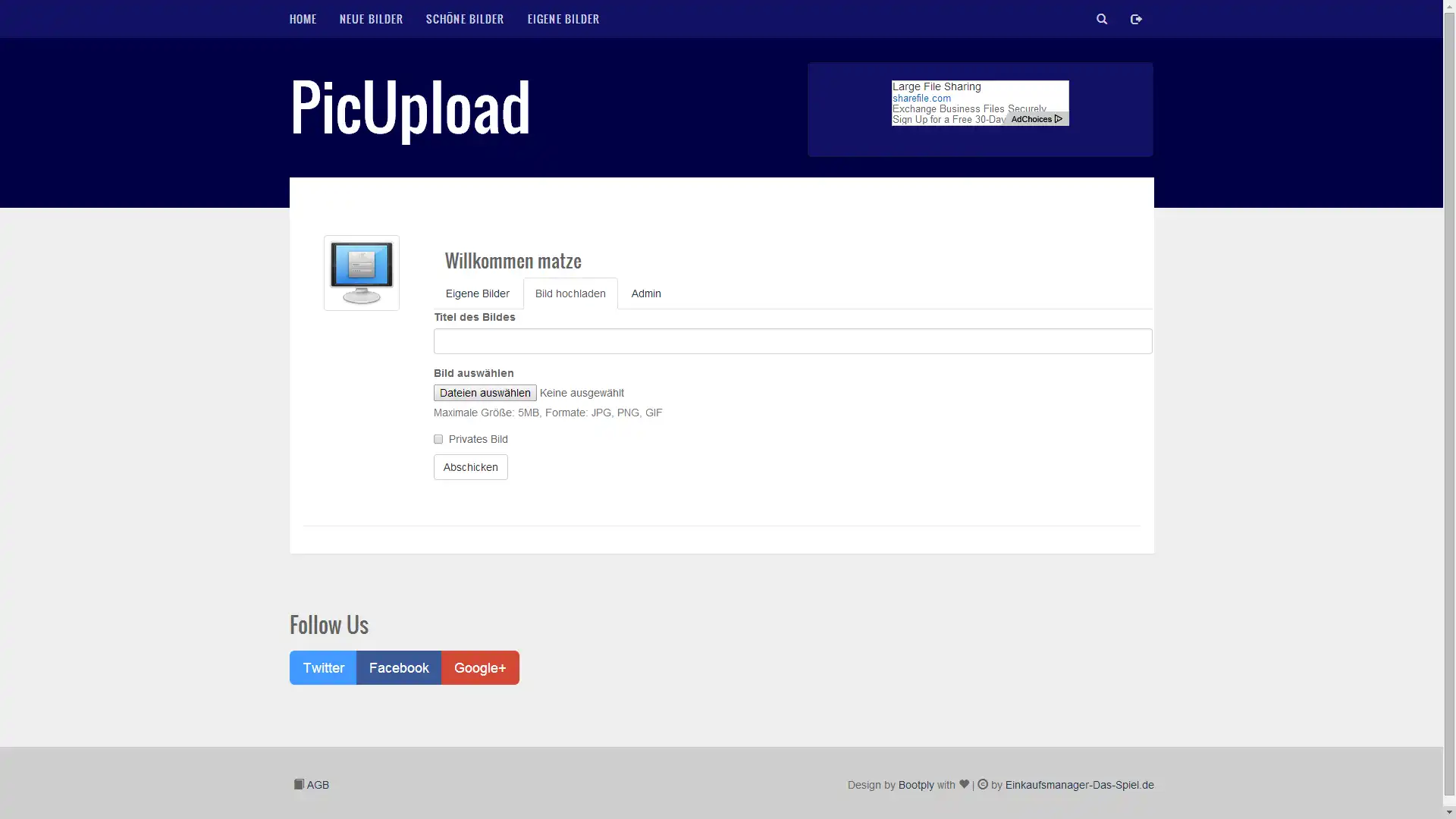
Task: Go to Schöne Bilder menu item
Action: coord(465,19)
